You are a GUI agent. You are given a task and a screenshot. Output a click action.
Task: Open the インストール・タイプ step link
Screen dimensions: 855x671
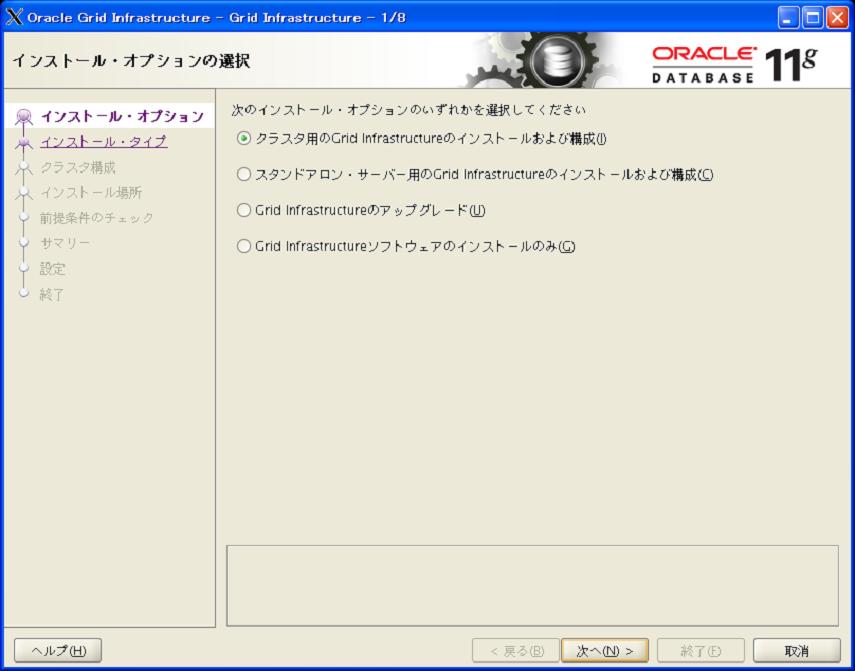click(104, 142)
